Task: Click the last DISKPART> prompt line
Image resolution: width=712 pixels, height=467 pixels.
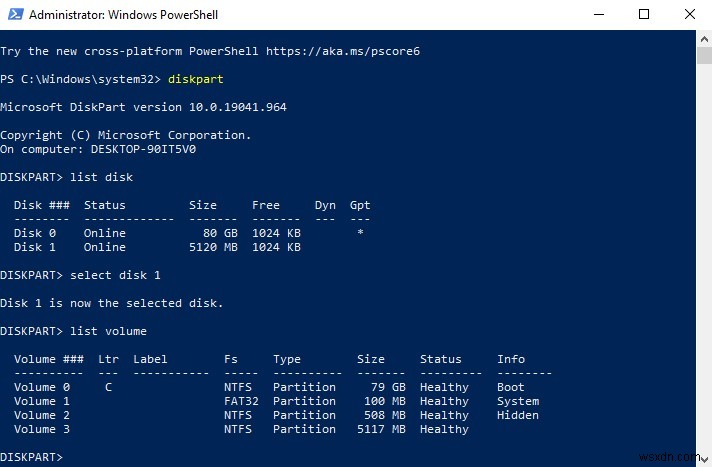Action: (x=34, y=457)
